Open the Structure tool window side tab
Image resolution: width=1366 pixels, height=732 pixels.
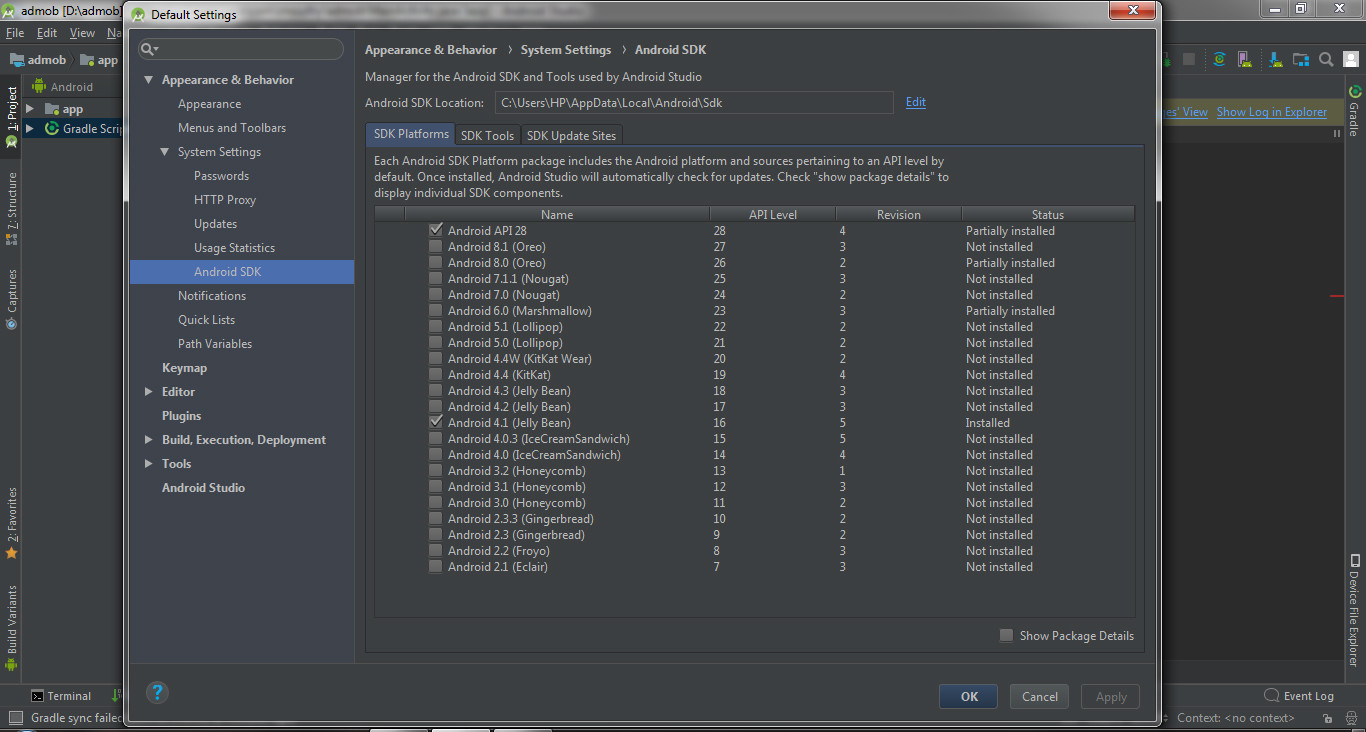pyautogui.click(x=12, y=208)
